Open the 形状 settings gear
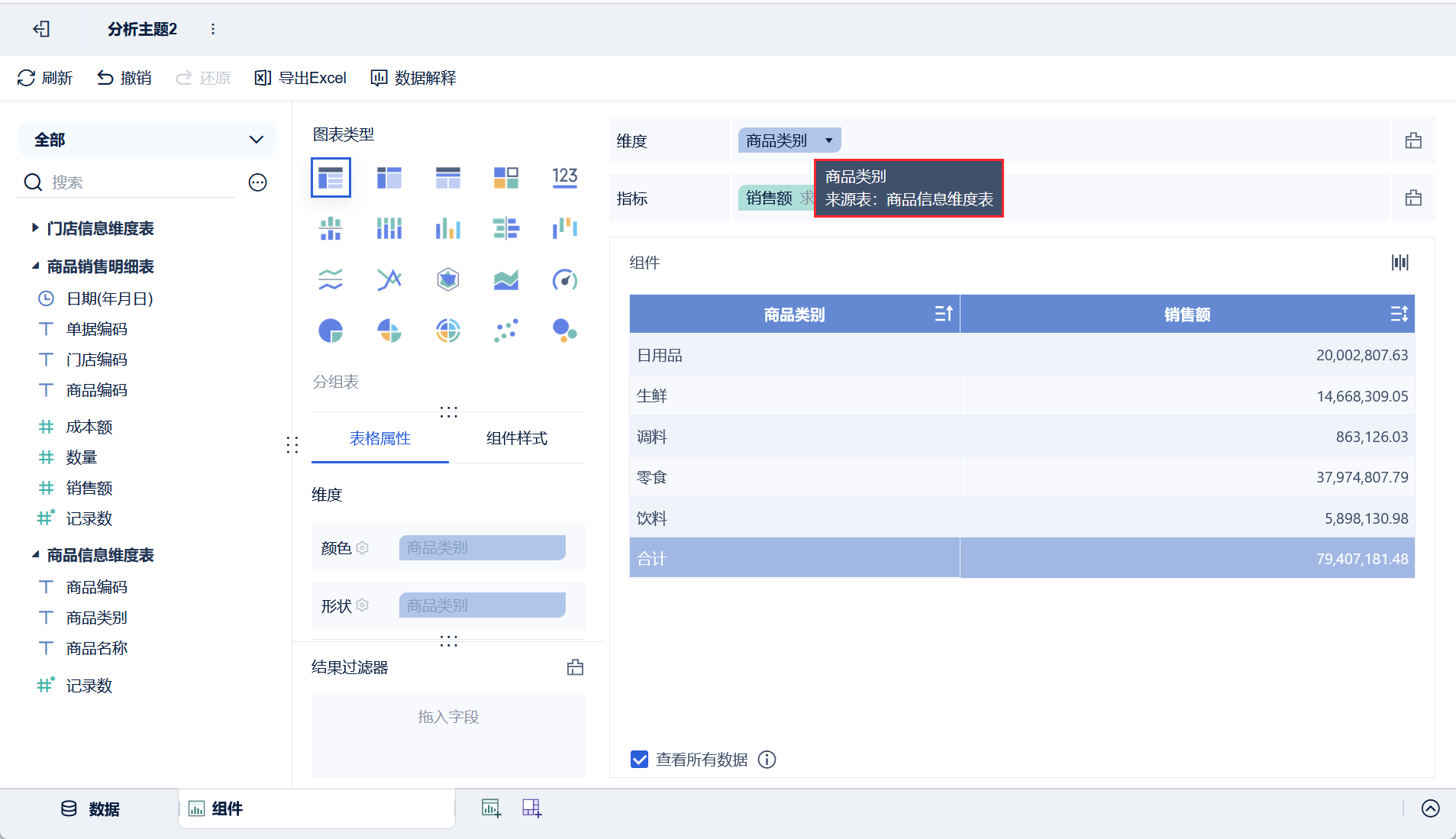The height and width of the screenshot is (839, 1456). 363,605
